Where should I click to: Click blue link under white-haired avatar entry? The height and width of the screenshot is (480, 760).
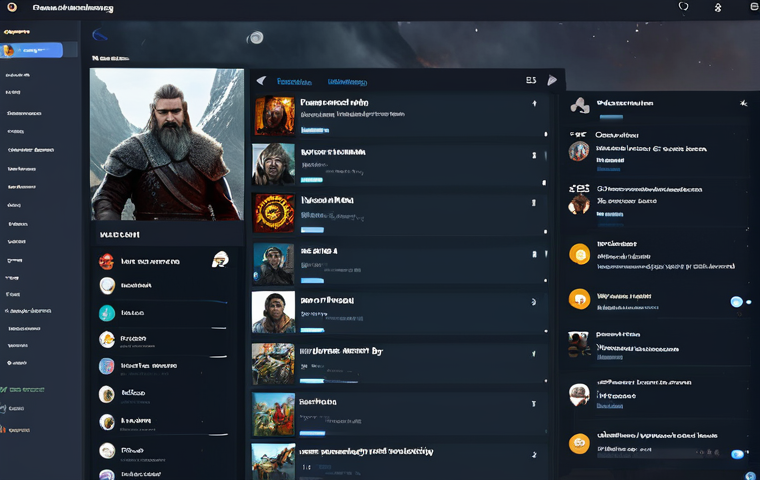pos(610,406)
